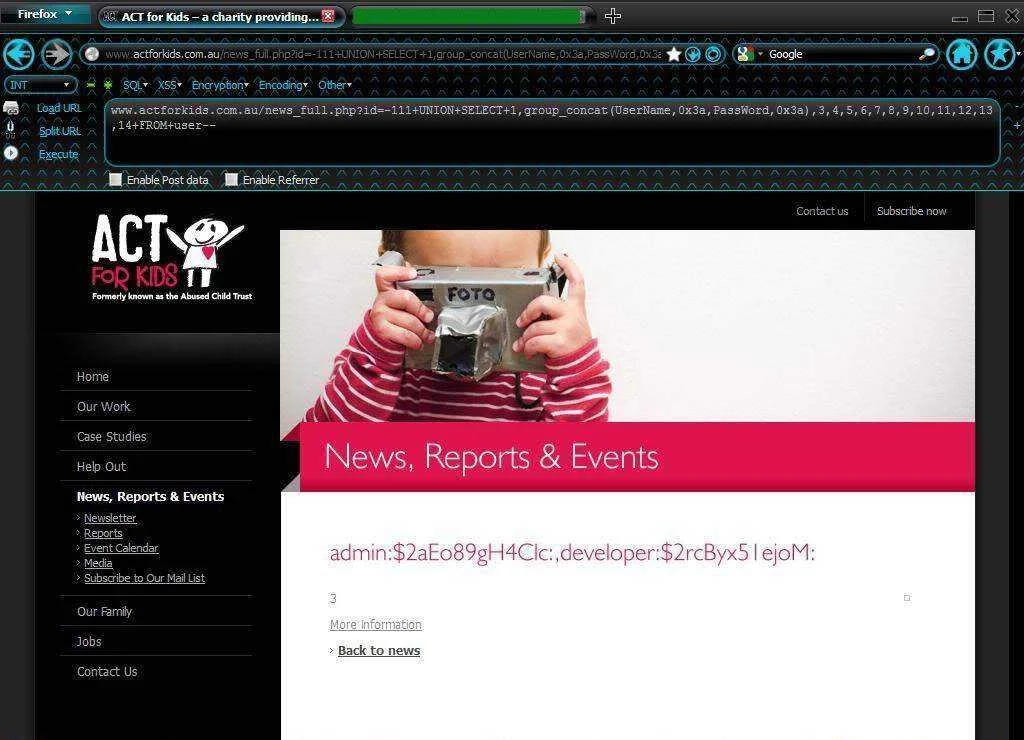The image size is (1024, 740).
Task: Open the Reports sub-link
Action: click(103, 533)
